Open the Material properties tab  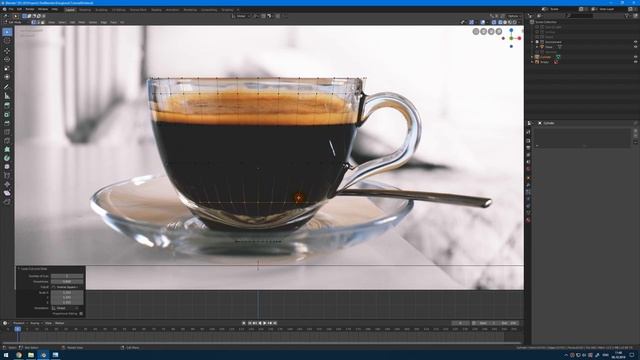coord(528,220)
